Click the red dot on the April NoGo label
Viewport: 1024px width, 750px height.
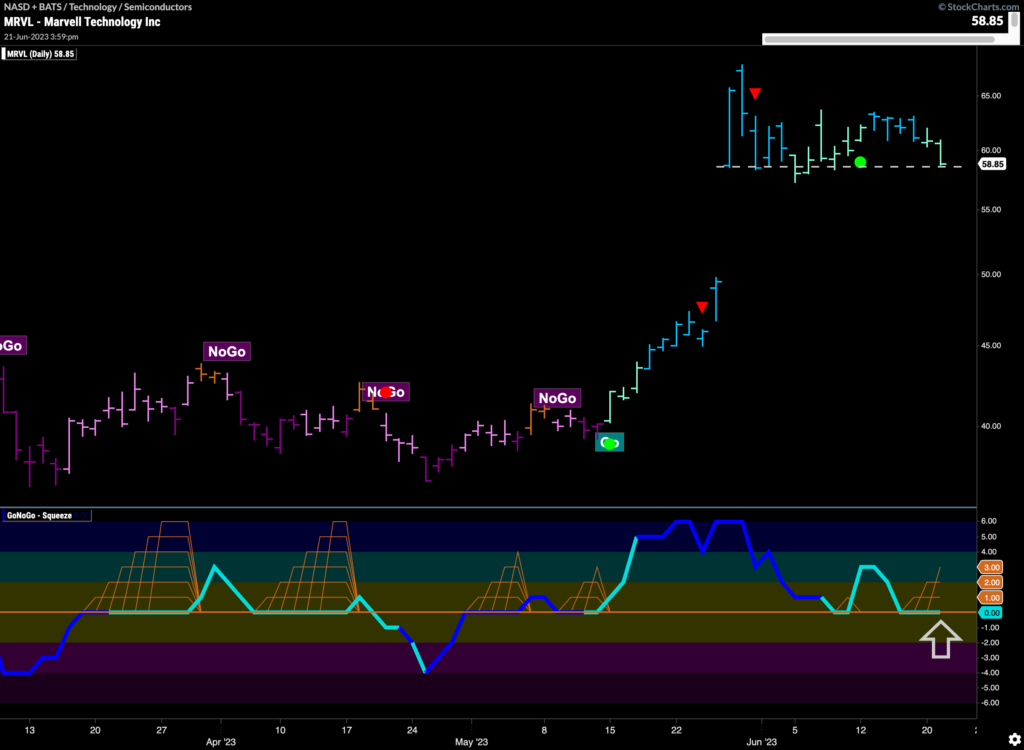click(385, 392)
